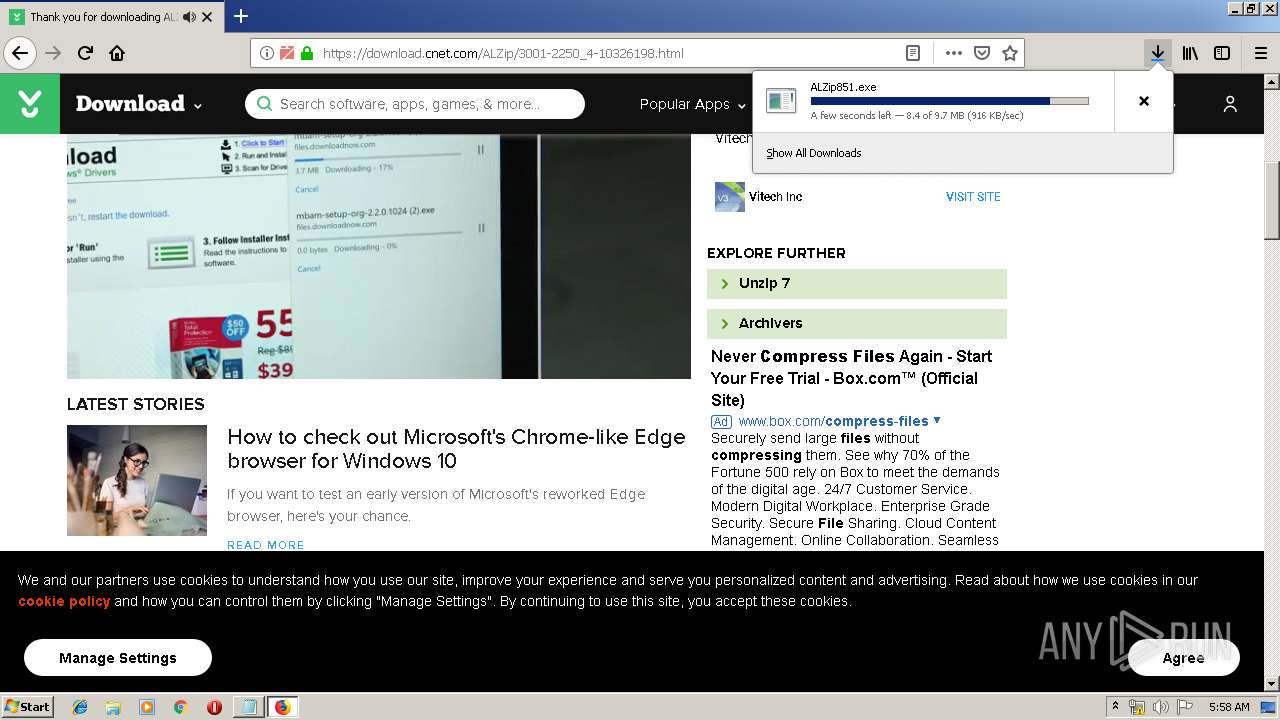This screenshot has width=1280, height=720.
Task: Click the ad options triangle beside box.com URL
Action: (x=937, y=420)
